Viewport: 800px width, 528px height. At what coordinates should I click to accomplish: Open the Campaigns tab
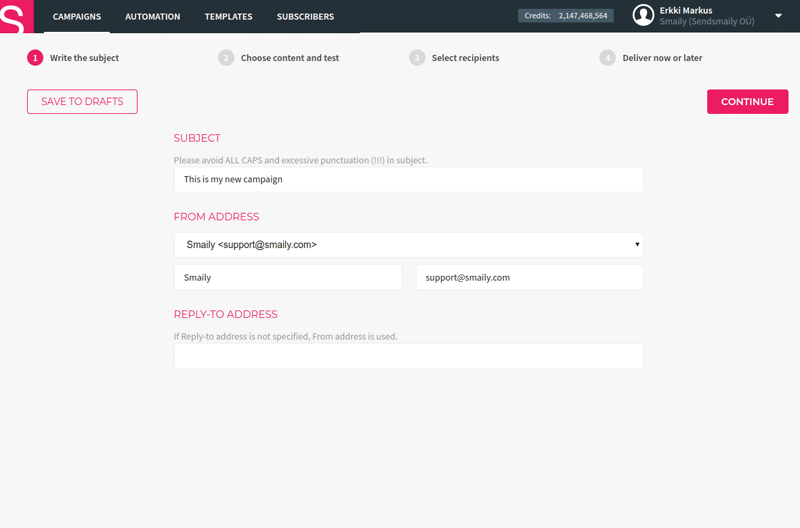pos(77,17)
